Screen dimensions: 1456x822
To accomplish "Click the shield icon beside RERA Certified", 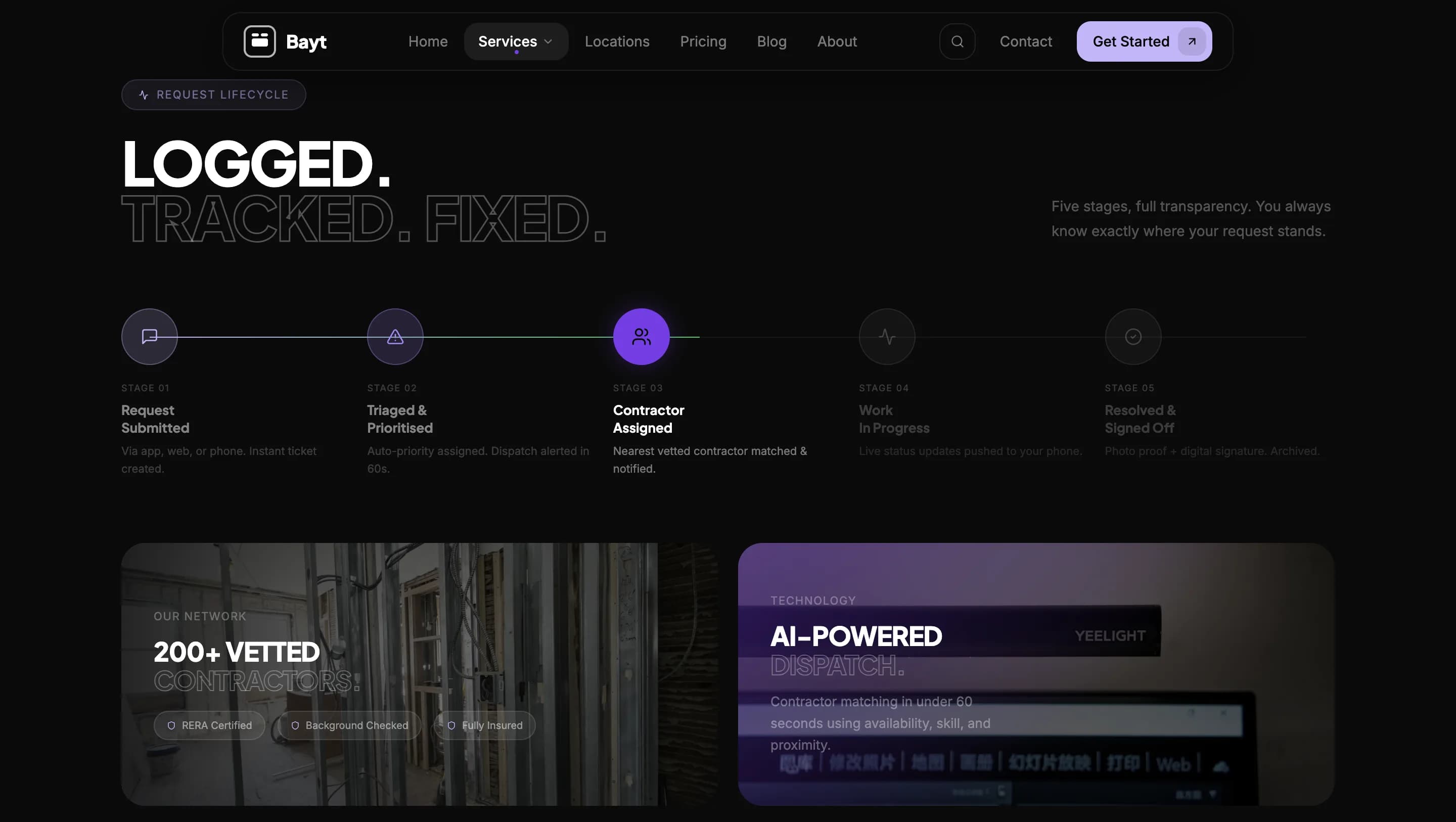I will [x=171, y=725].
